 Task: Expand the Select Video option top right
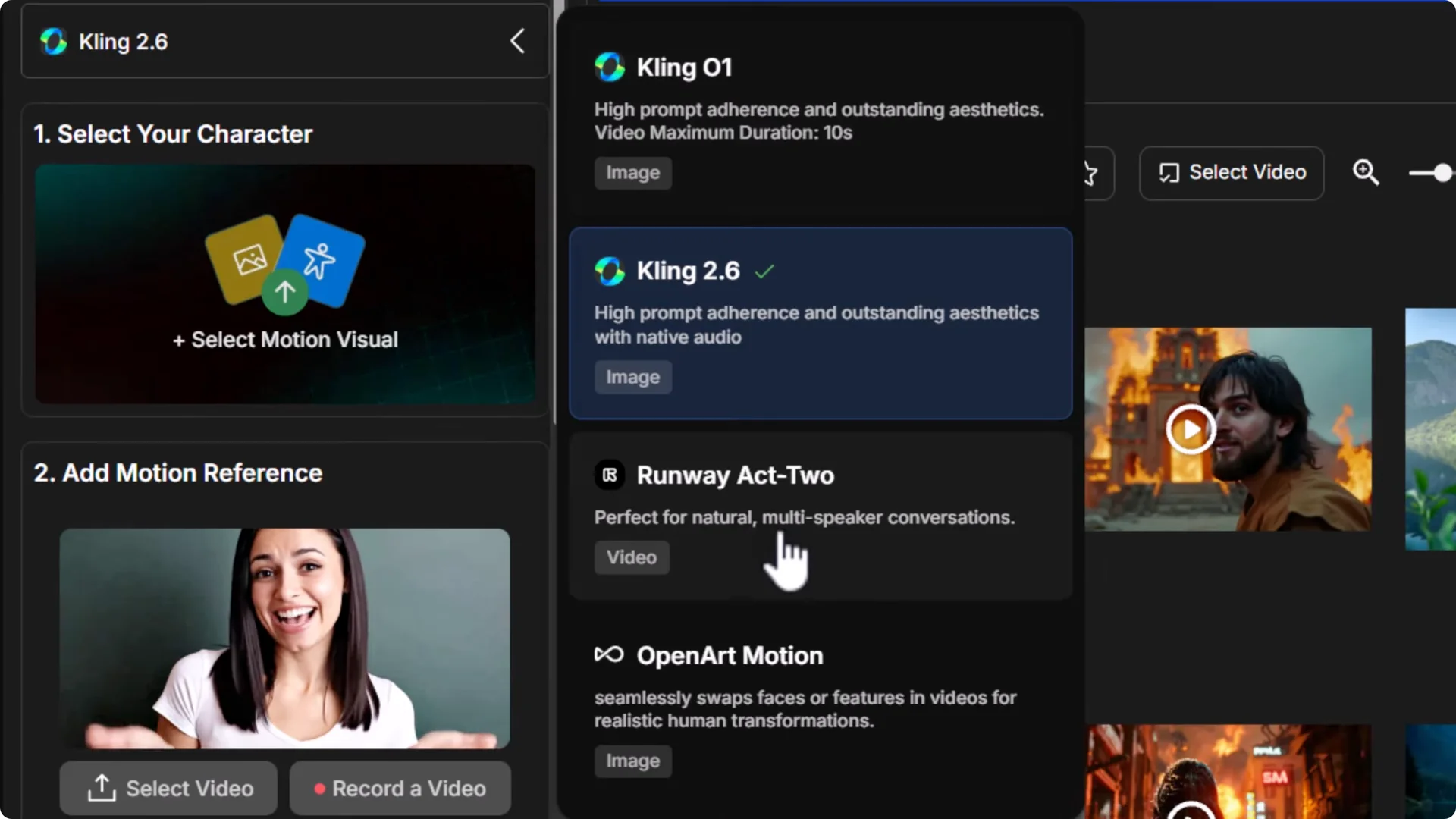click(x=1231, y=173)
